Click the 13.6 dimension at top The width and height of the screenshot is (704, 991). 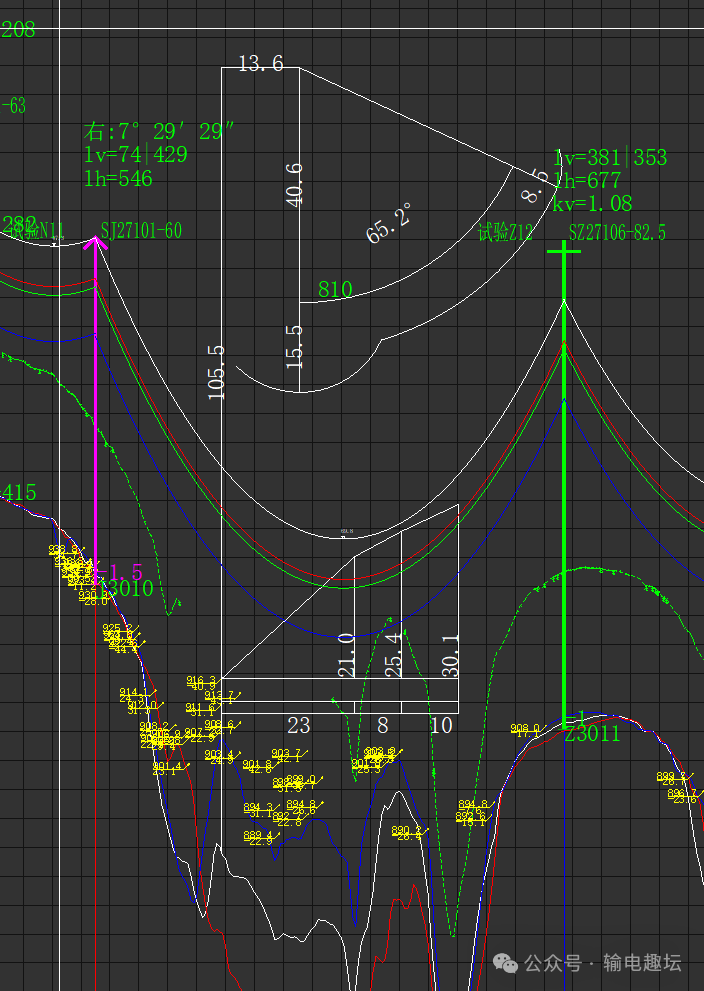point(260,64)
